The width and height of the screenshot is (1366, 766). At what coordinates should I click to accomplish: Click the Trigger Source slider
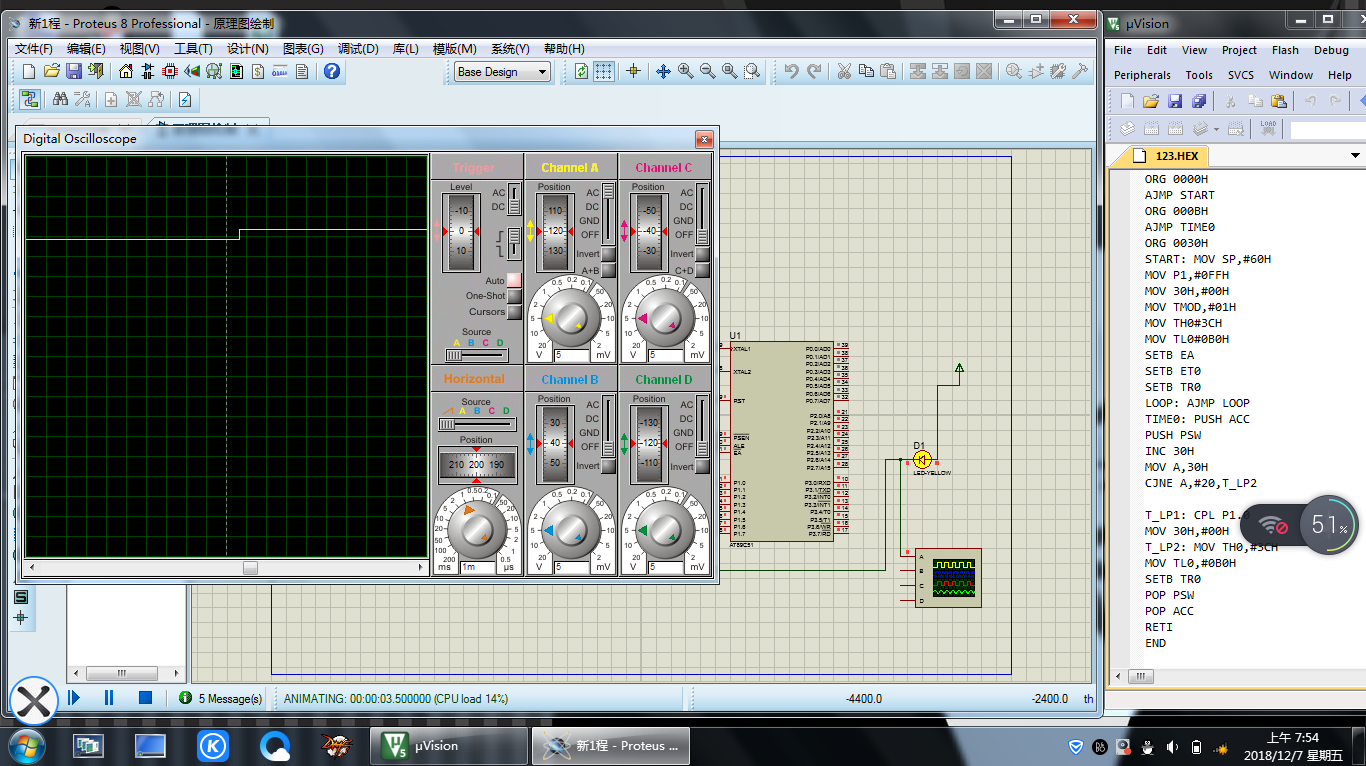coord(477,354)
